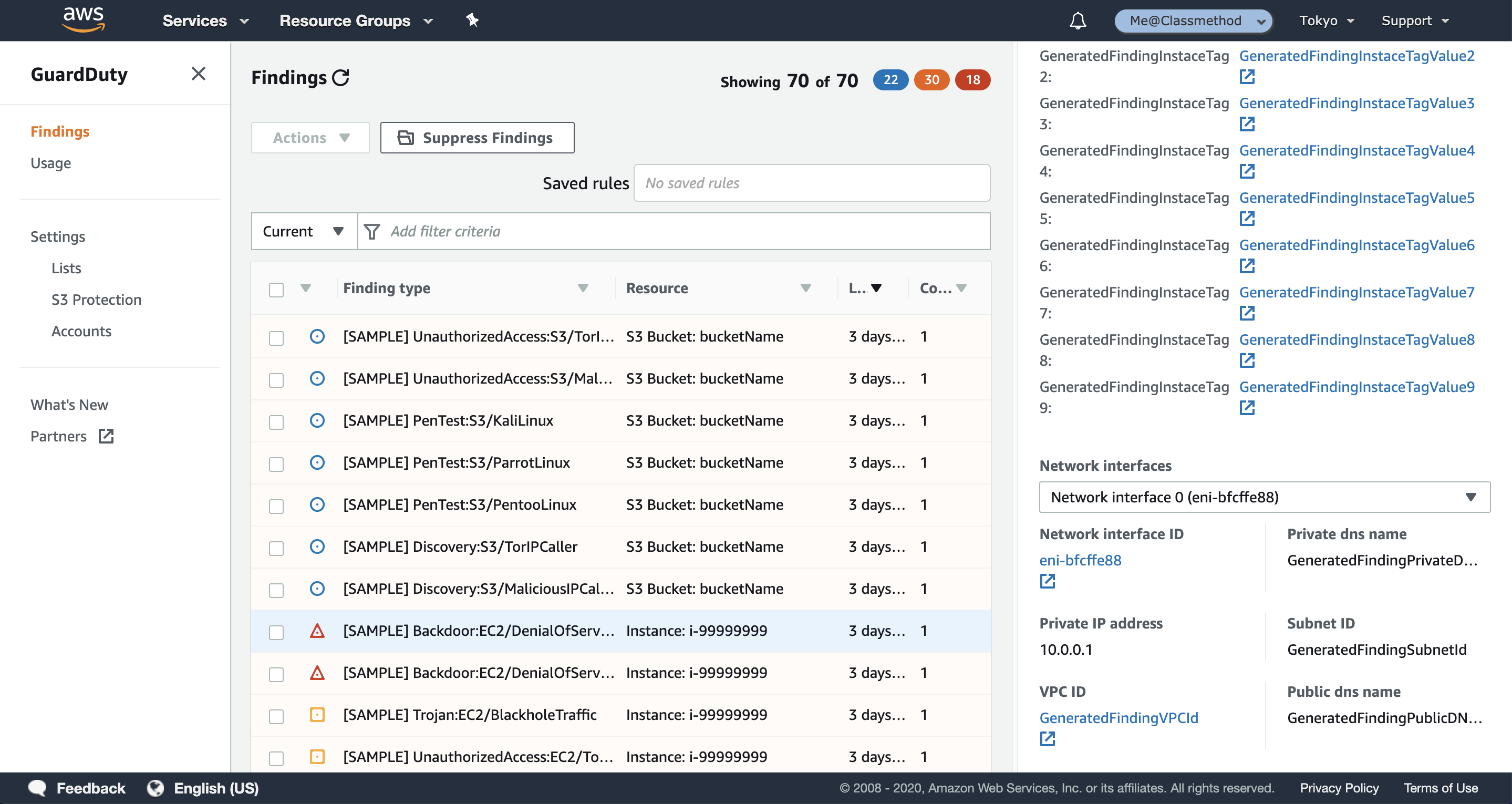Click red triangle icon of highlighted Backdoor row
The width and height of the screenshot is (1512, 804).
[x=317, y=631]
